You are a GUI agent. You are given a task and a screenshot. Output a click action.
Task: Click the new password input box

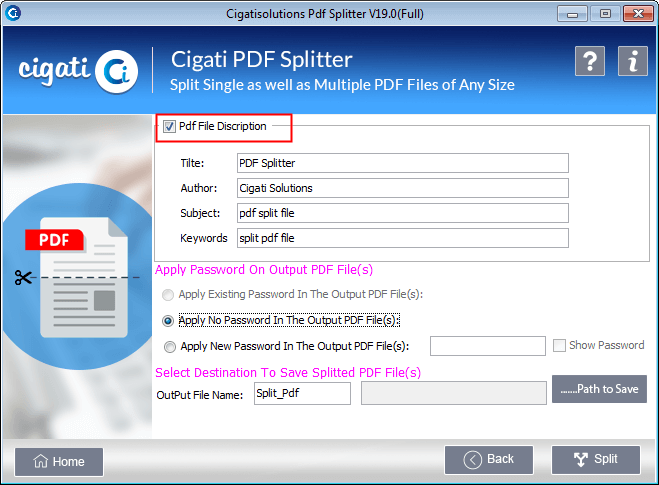pyautogui.click(x=488, y=346)
